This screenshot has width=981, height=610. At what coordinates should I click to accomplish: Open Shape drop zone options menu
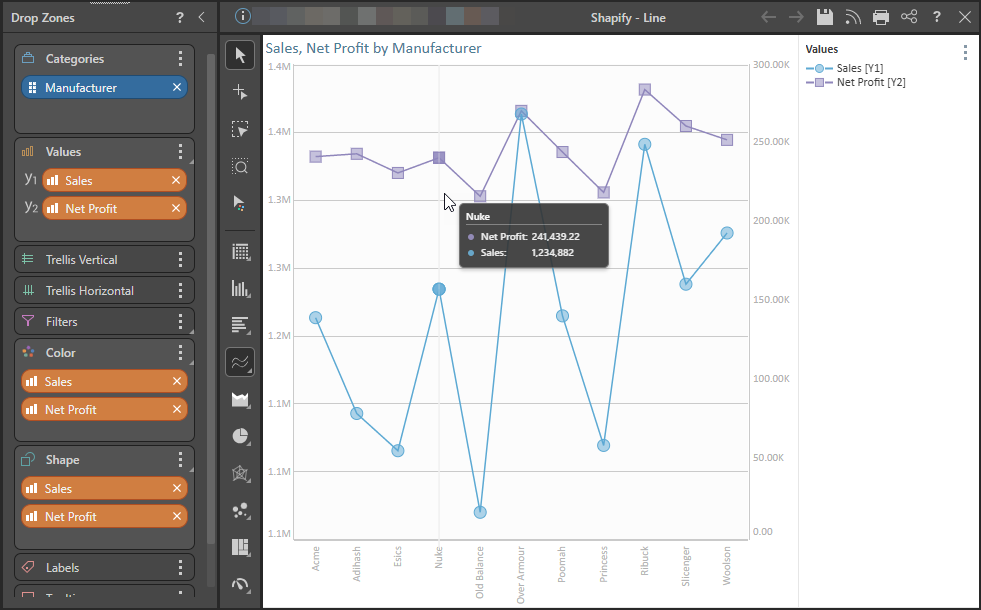click(180, 460)
